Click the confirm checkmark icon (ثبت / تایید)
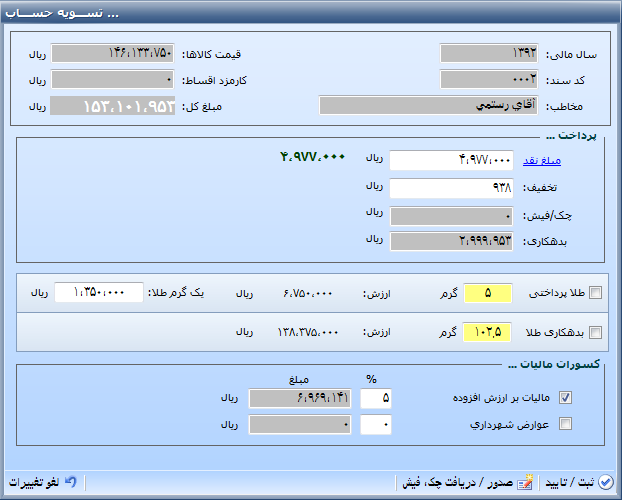 click(x=605, y=482)
